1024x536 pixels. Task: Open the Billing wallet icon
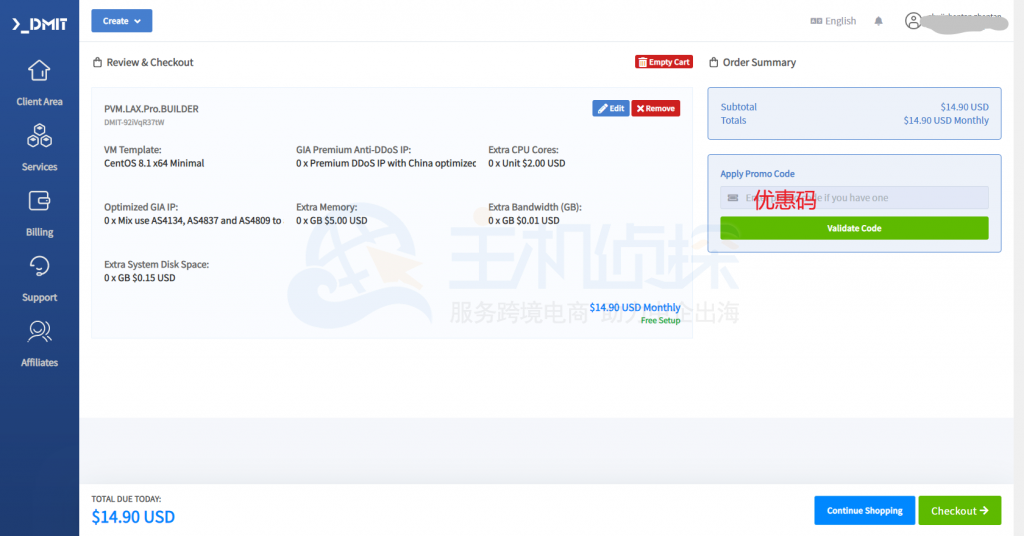click(39, 201)
